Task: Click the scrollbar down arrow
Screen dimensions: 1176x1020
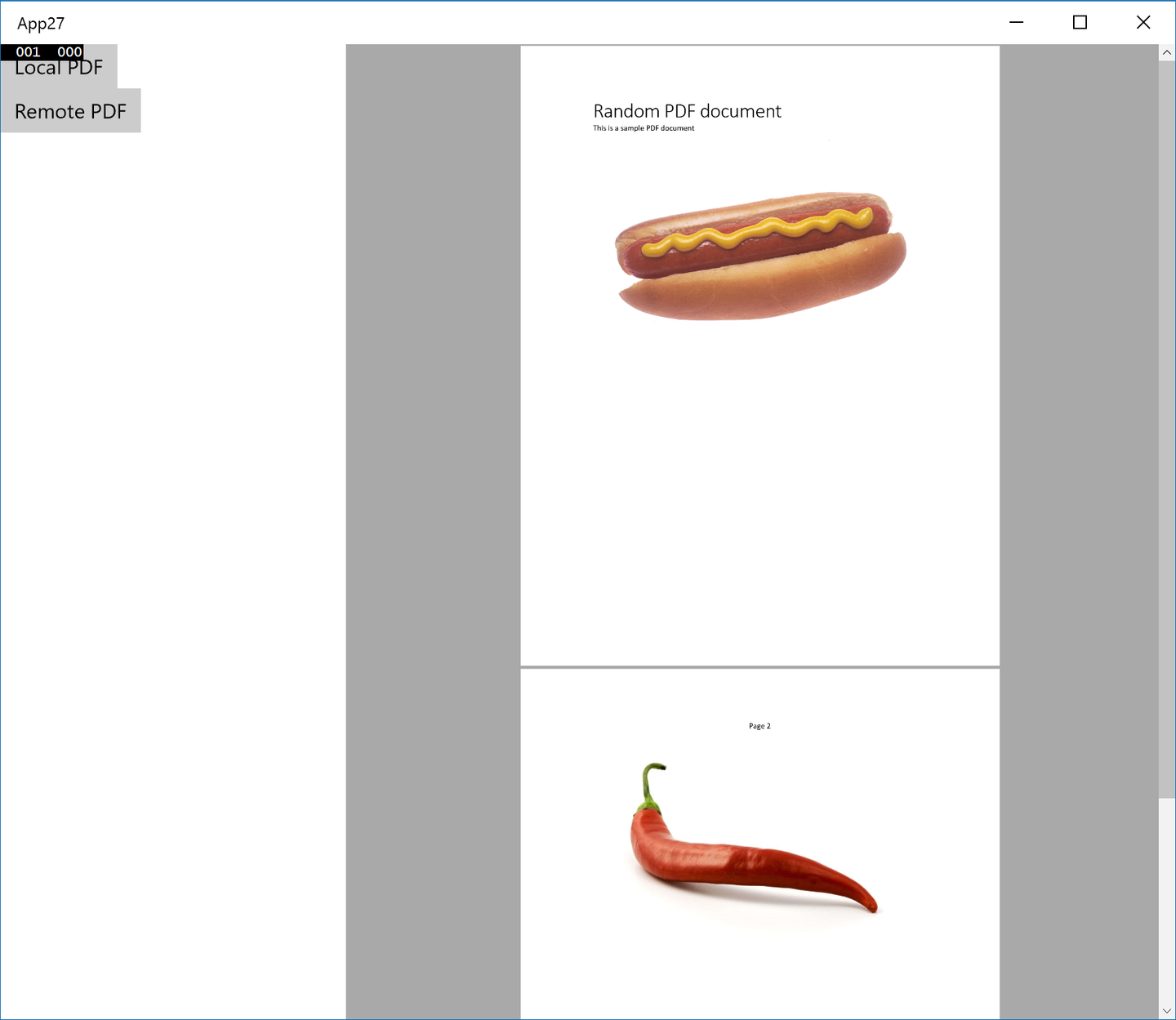Action: (x=1167, y=1011)
